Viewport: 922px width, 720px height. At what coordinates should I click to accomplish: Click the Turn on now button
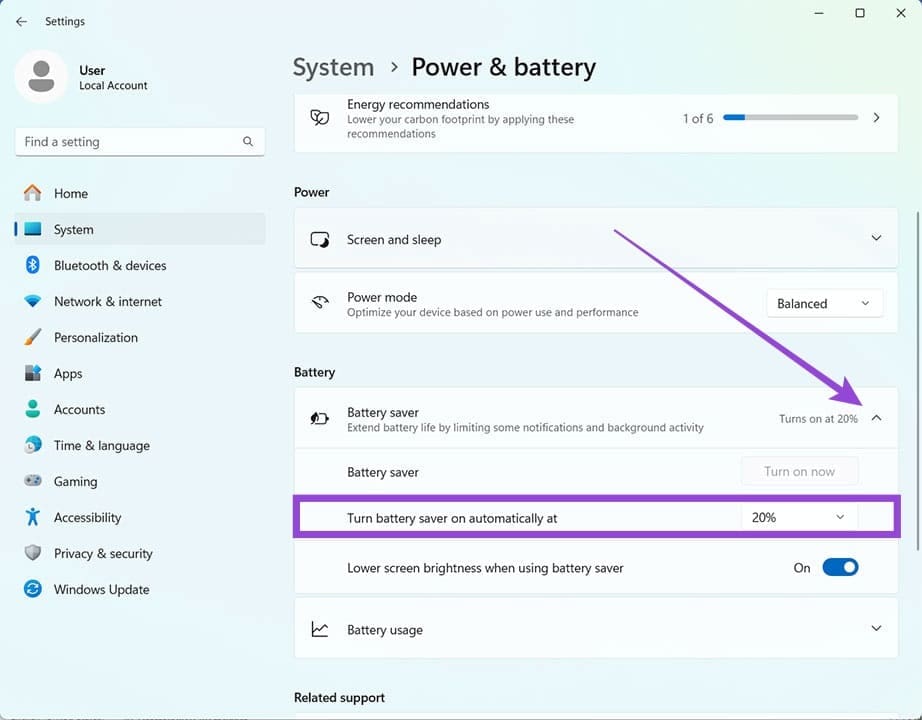tap(799, 470)
